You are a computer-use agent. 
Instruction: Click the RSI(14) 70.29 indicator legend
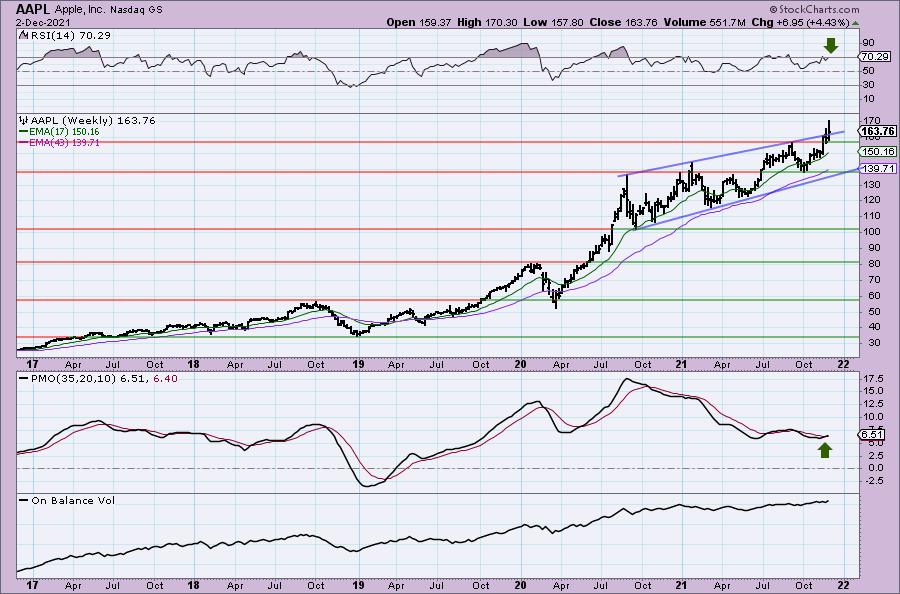tap(65, 35)
